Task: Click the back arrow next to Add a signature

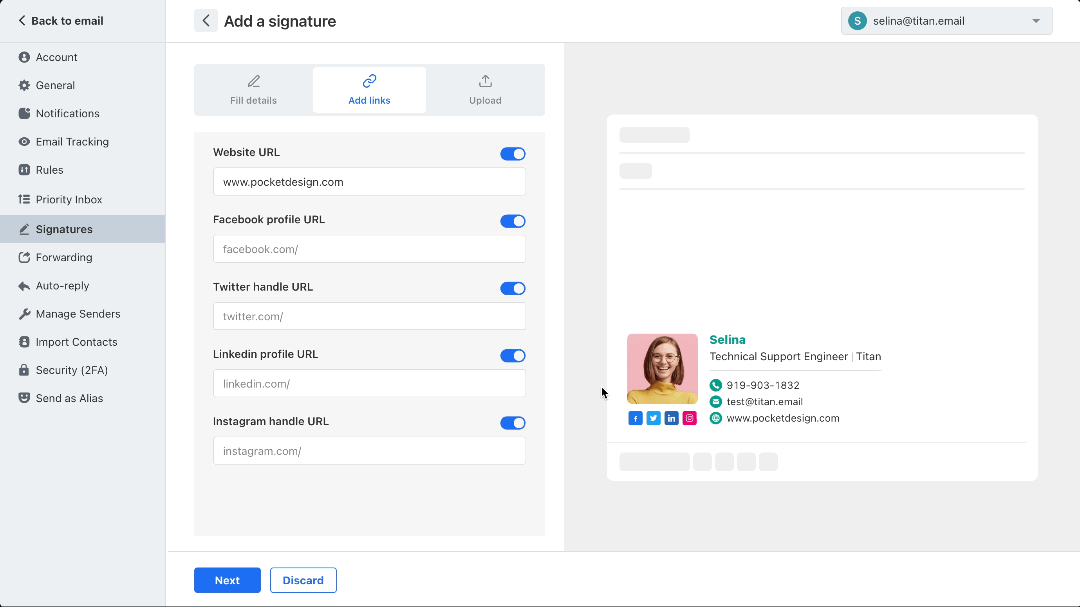Action: (x=206, y=20)
